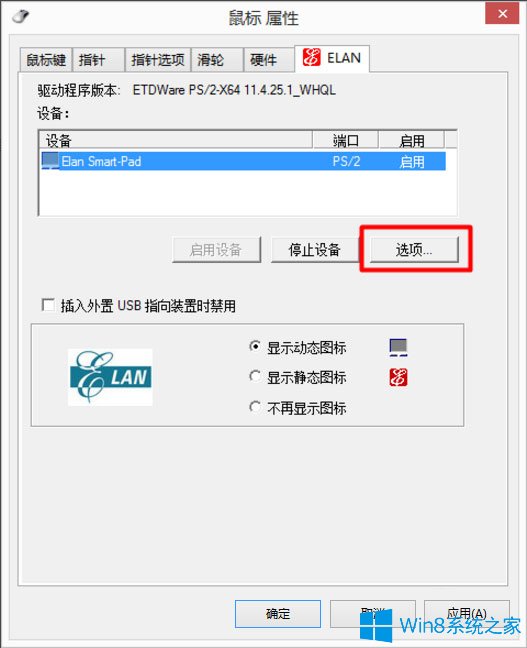Viewport: 527px width, 648px height.
Task: Select 显示动态图标 radio option
Action: click(x=255, y=346)
